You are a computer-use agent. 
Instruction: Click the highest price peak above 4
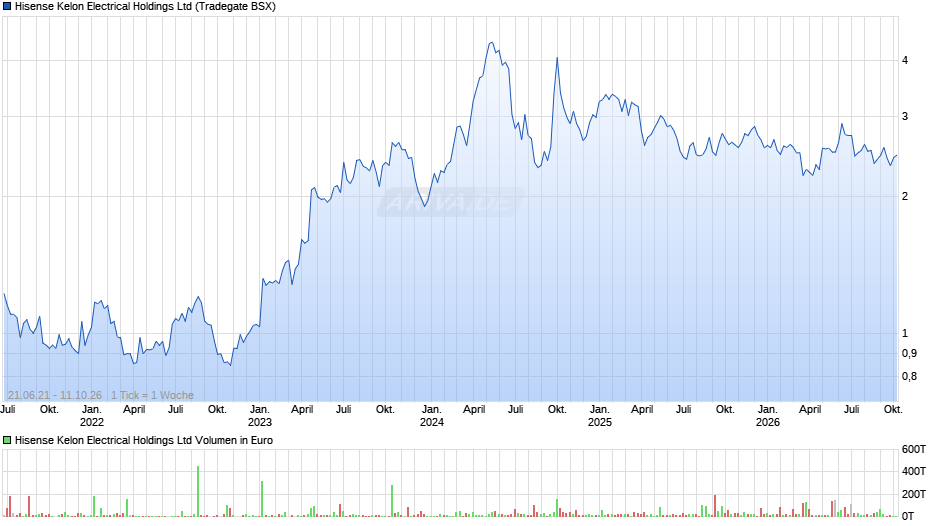pos(492,43)
